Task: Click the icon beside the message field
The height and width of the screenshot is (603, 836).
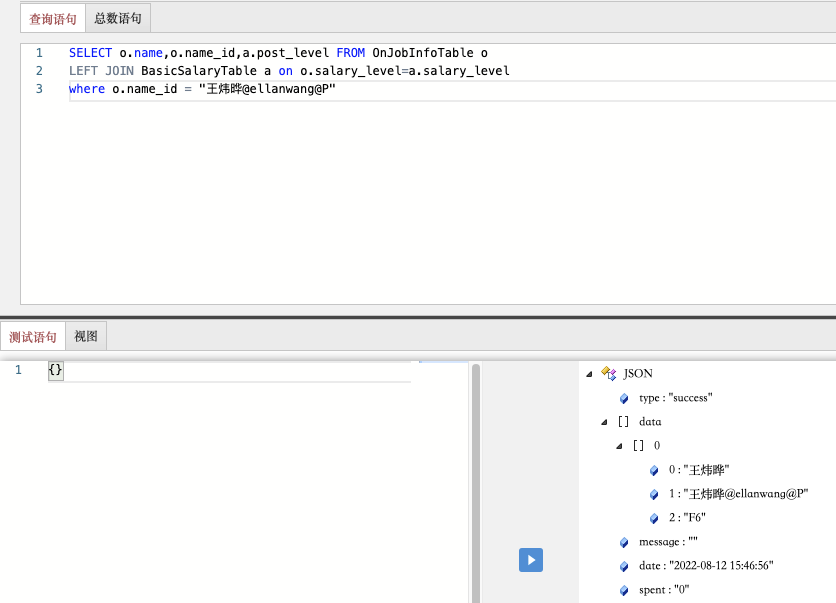Action: [624, 542]
